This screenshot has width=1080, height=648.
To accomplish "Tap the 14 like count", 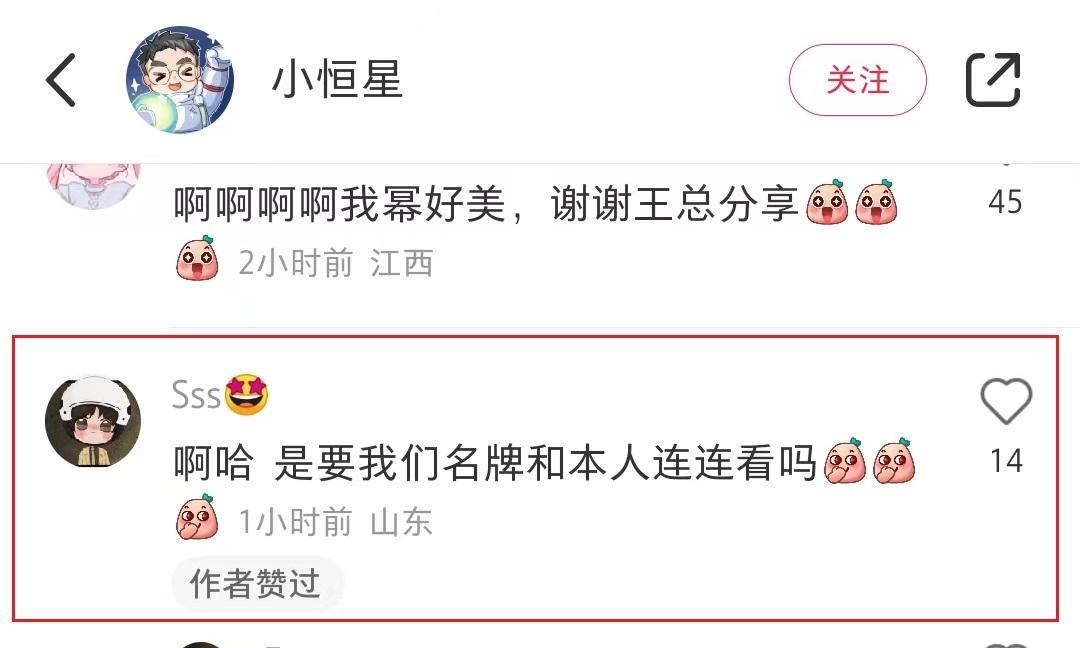I will pyautogui.click(x=1006, y=461).
